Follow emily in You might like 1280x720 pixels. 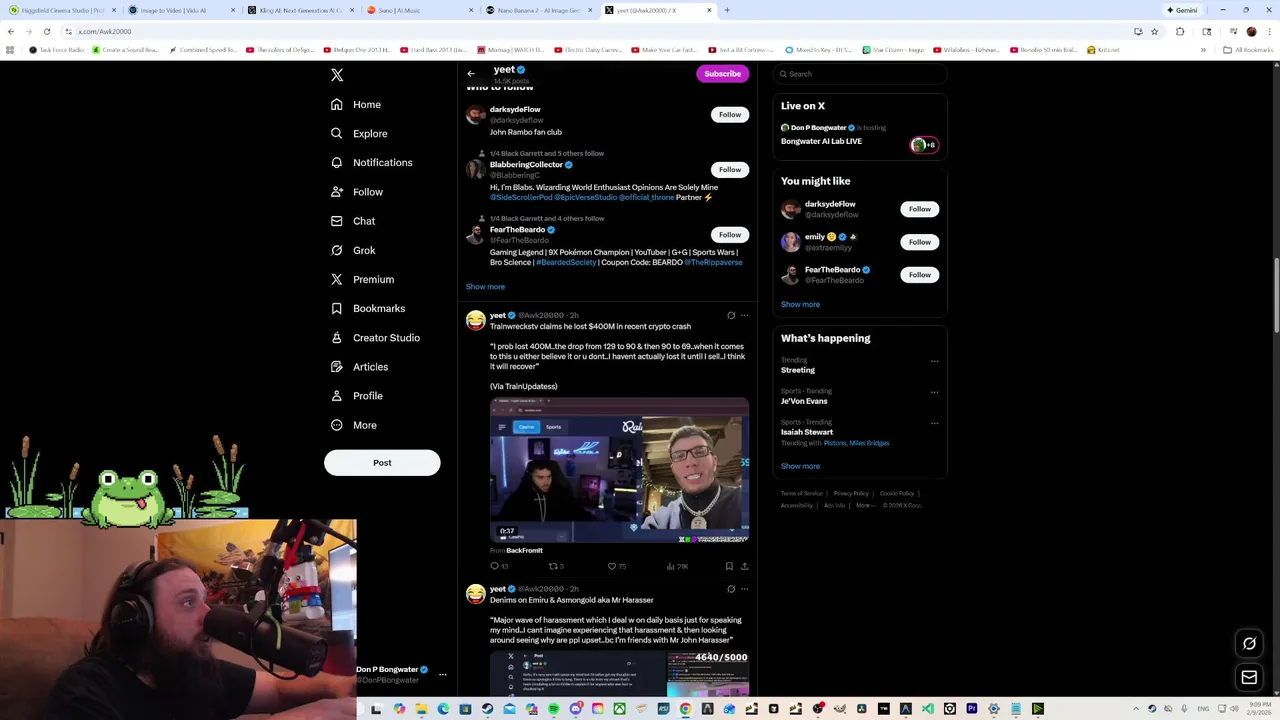click(x=920, y=242)
